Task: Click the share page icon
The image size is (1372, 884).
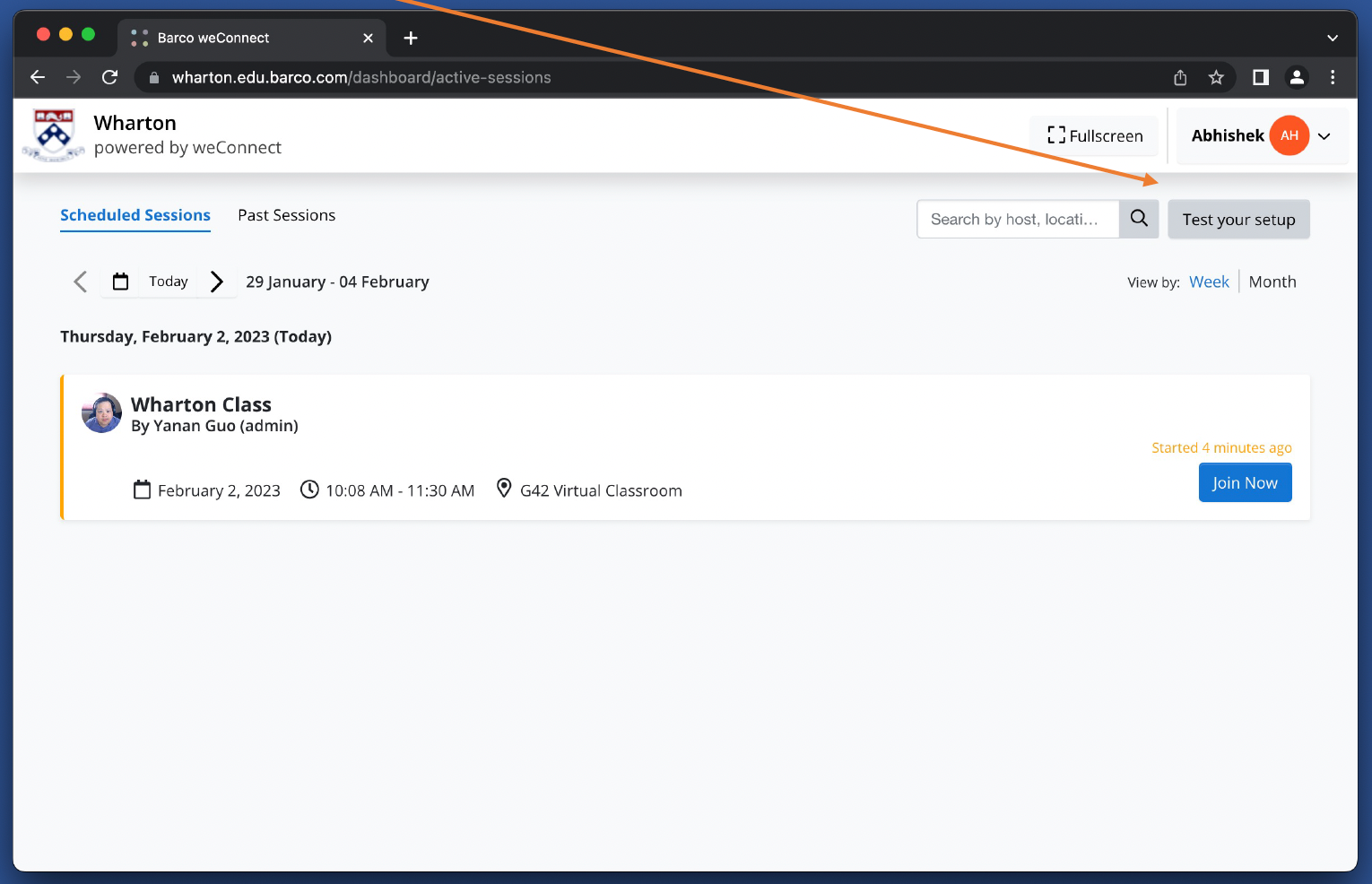Action: [x=1180, y=78]
